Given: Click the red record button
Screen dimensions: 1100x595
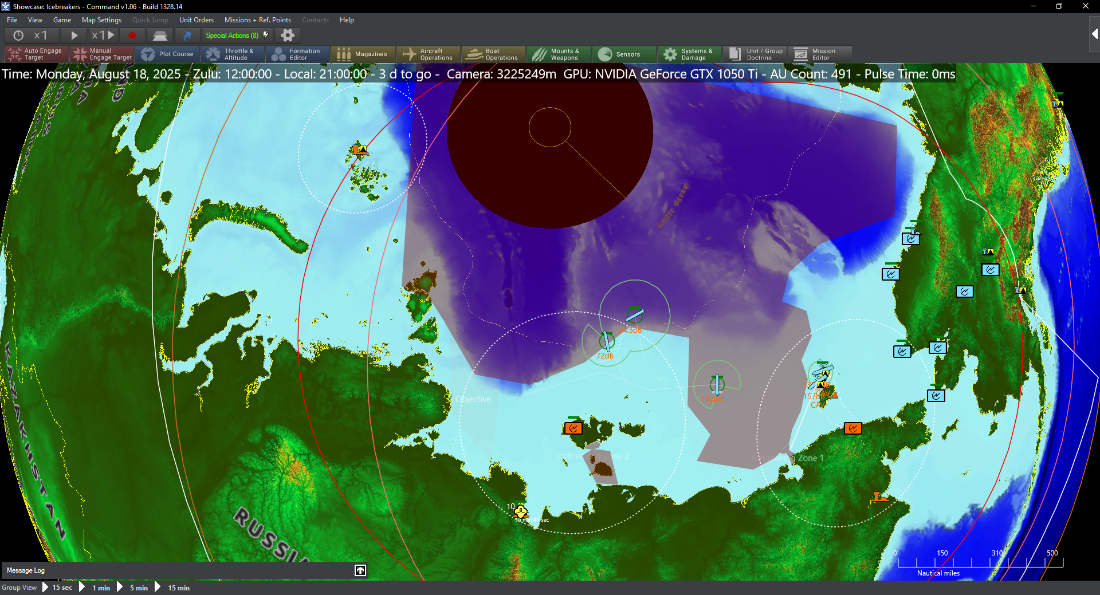Looking at the screenshot, I should click(x=132, y=35).
